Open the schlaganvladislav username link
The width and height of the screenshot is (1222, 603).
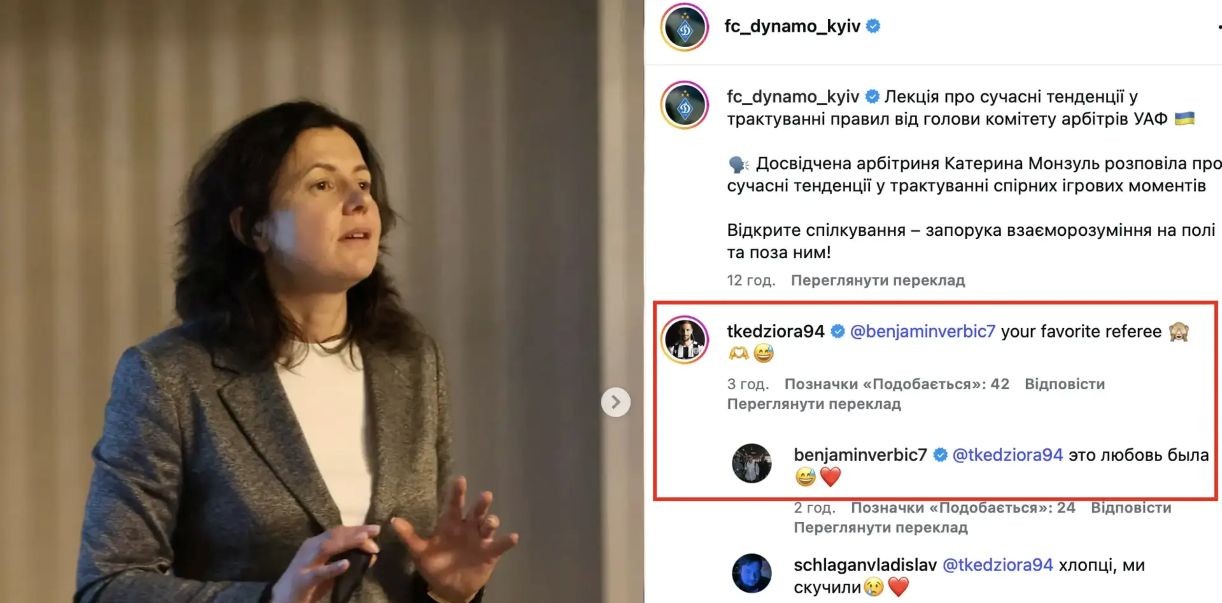coord(865,565)
